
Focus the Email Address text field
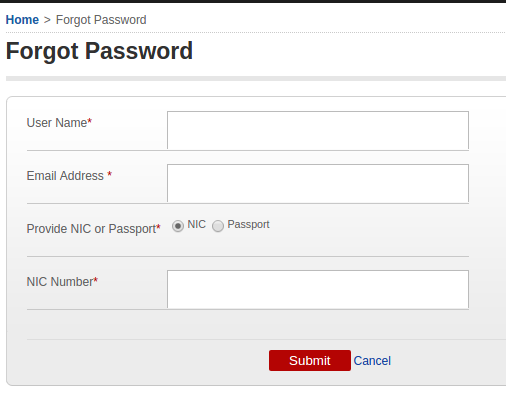click(318, 183)
